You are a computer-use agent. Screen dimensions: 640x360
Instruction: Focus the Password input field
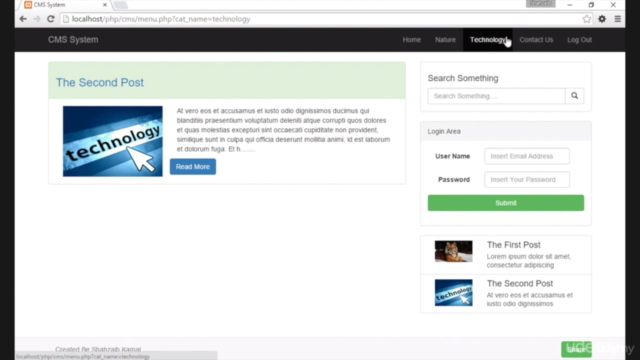(x=527, y=180)
